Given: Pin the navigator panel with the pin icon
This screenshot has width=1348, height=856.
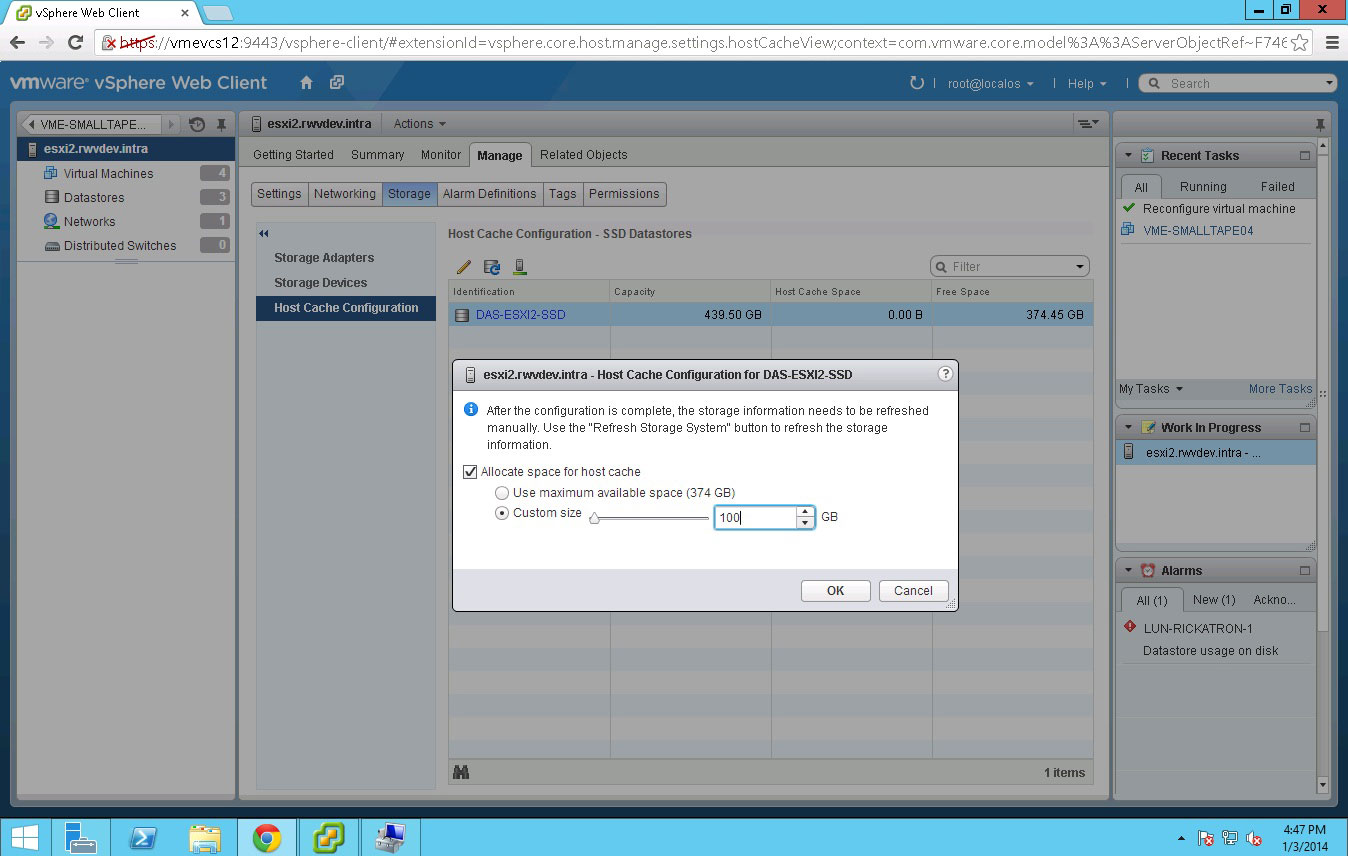Looking at the screenshot, I should click(x=221, y=124).
